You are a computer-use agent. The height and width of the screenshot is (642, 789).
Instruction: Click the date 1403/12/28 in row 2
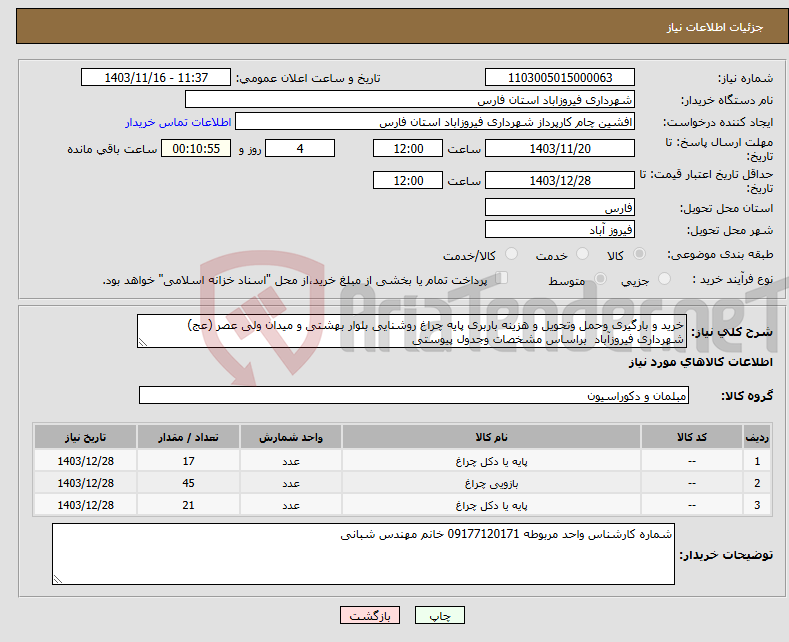coord(86,484)
